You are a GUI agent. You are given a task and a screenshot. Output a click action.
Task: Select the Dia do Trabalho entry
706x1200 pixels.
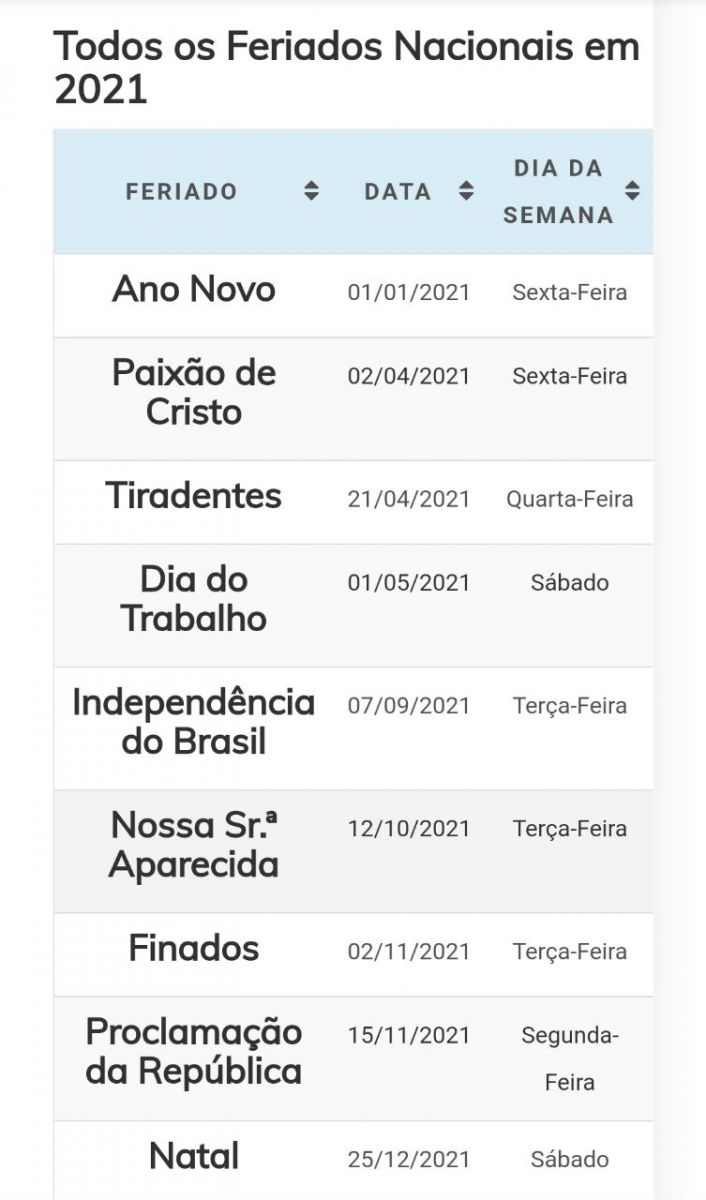(x=194, y=599)
